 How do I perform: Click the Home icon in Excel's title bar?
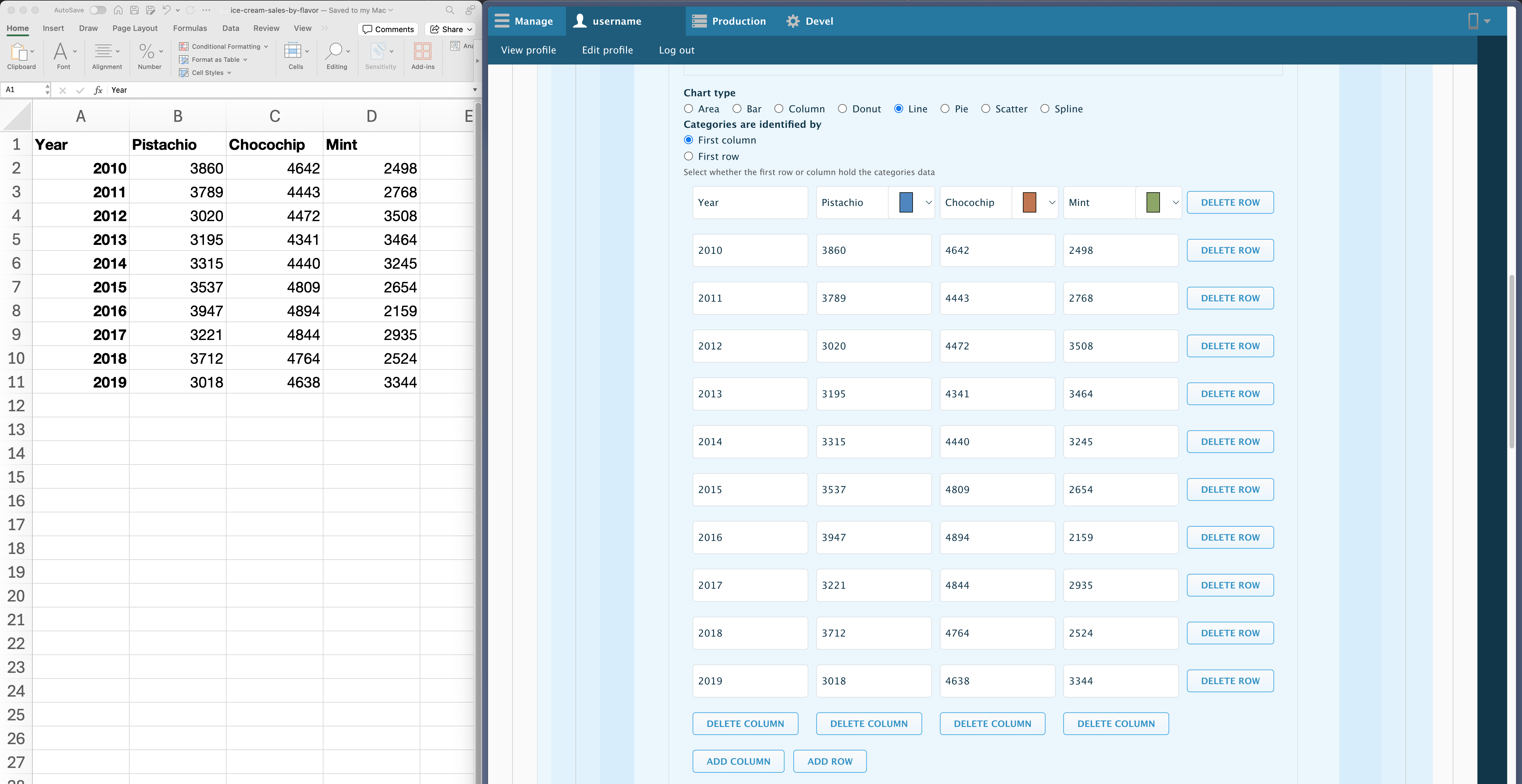118,10
